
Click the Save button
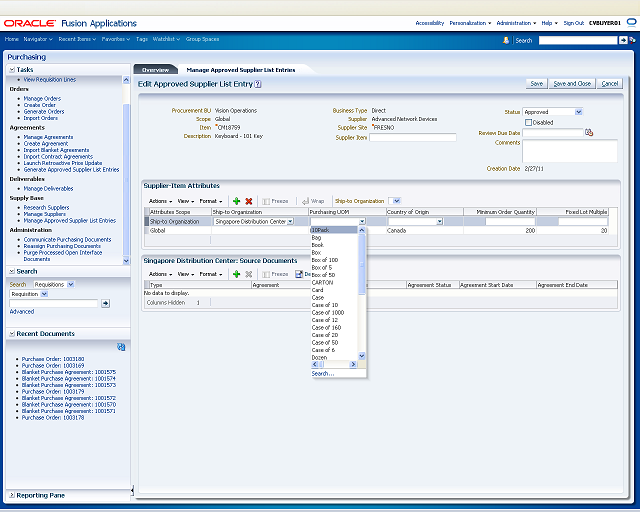click(536, 84)
